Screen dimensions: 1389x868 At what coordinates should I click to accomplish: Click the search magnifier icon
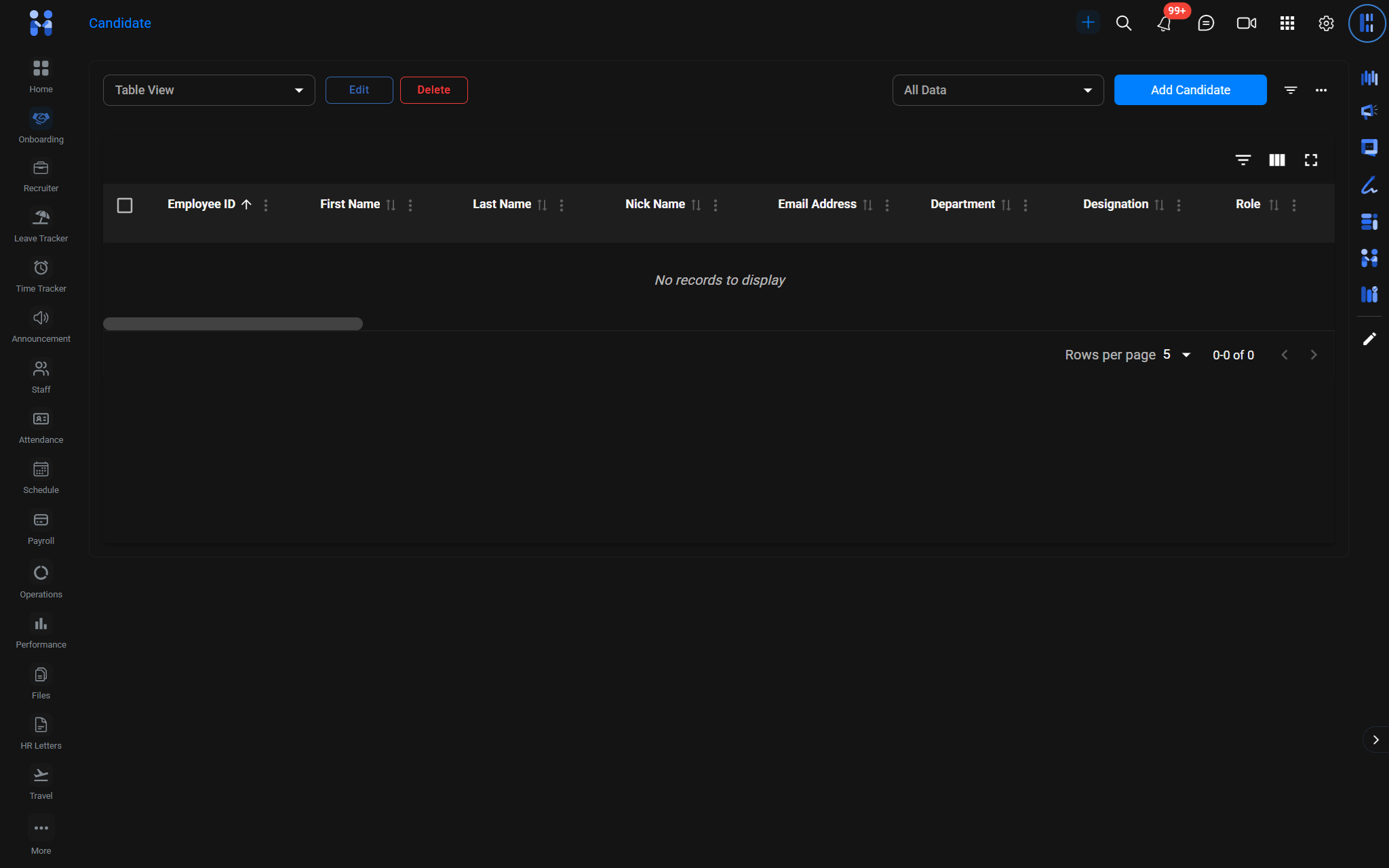[x=1124, y=23]
